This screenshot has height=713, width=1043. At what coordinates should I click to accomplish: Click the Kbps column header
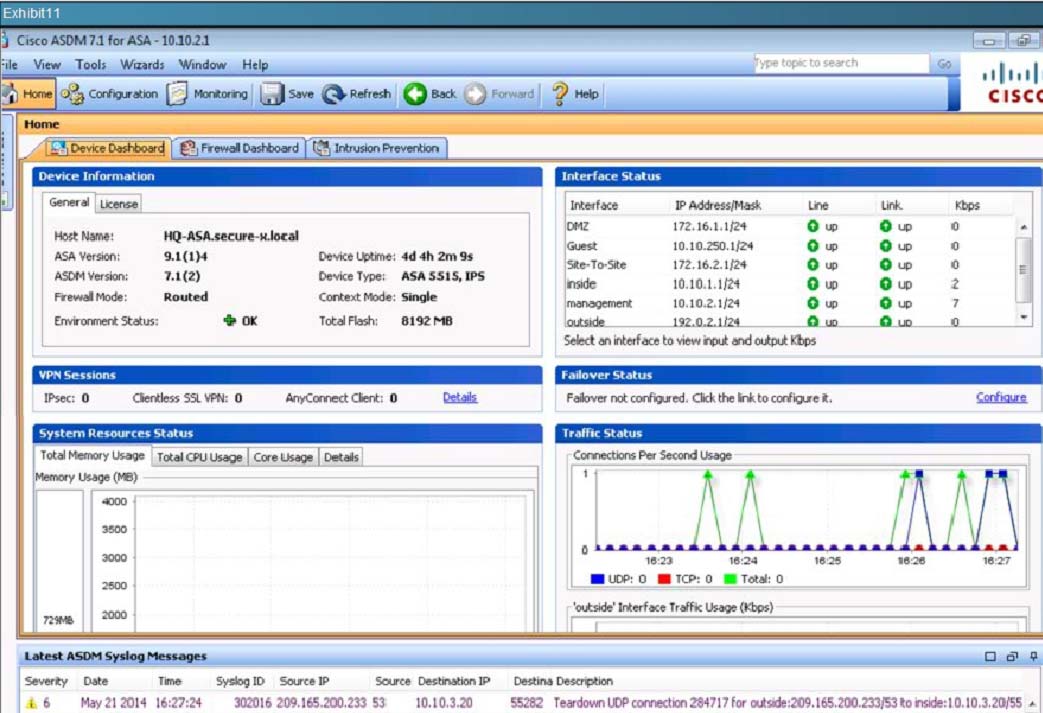(967, 206)
